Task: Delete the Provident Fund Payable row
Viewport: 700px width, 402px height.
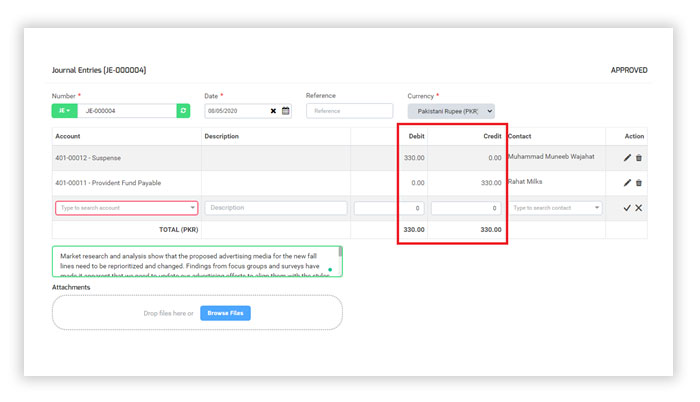Action: coord(639,183)
